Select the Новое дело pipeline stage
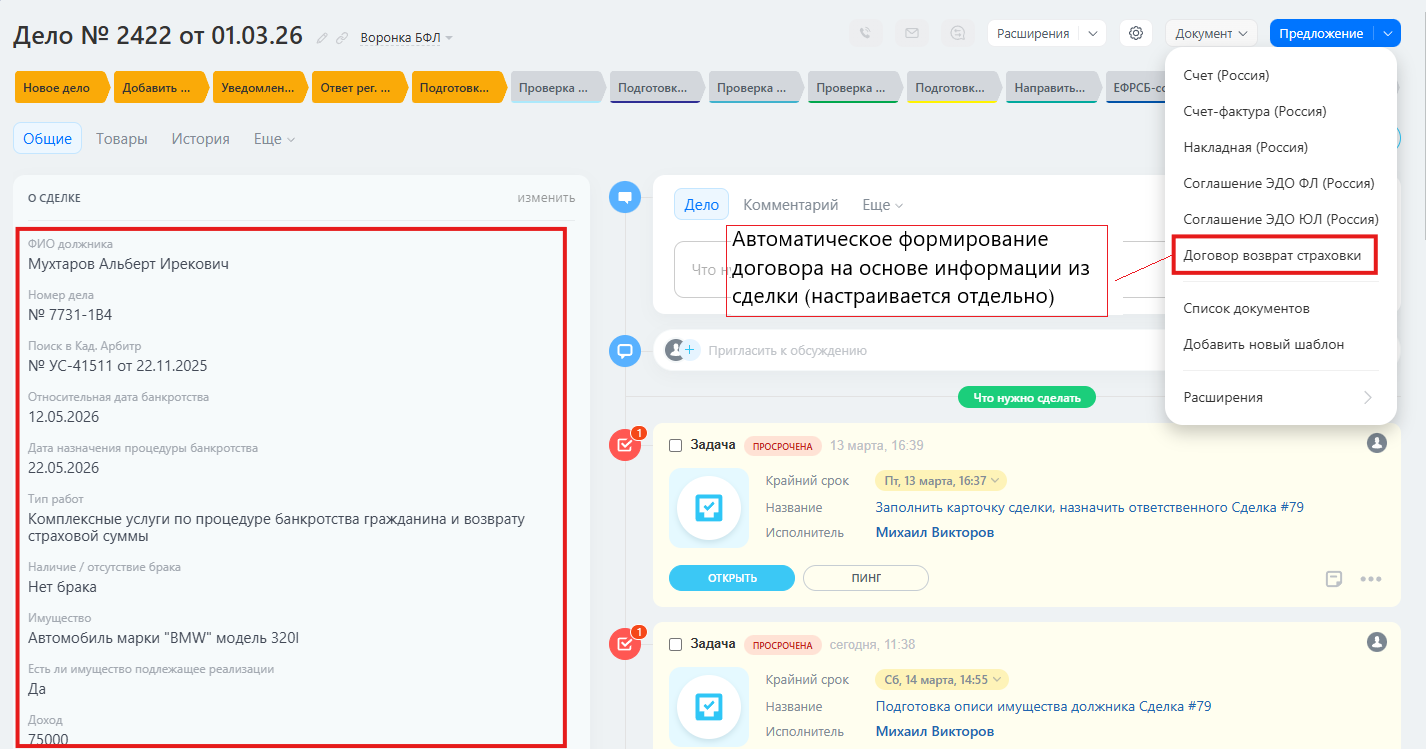This screenshot has height=749, width=1426. pos(58,88)
